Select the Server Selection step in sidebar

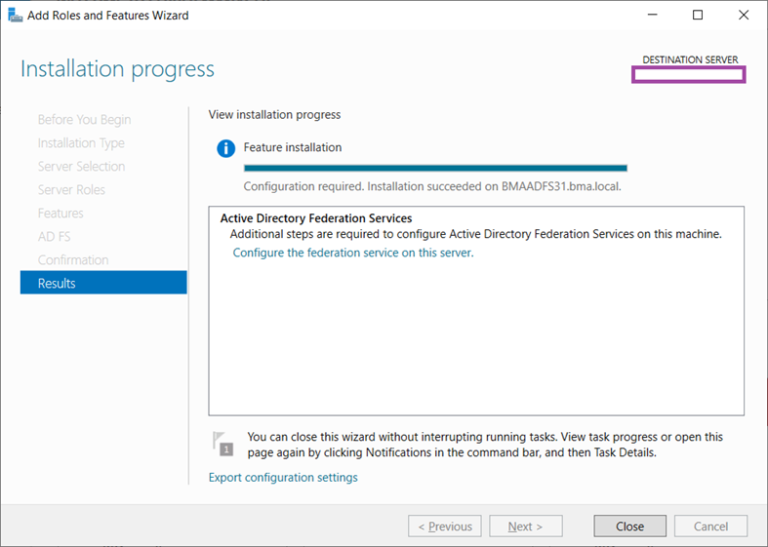81,166
